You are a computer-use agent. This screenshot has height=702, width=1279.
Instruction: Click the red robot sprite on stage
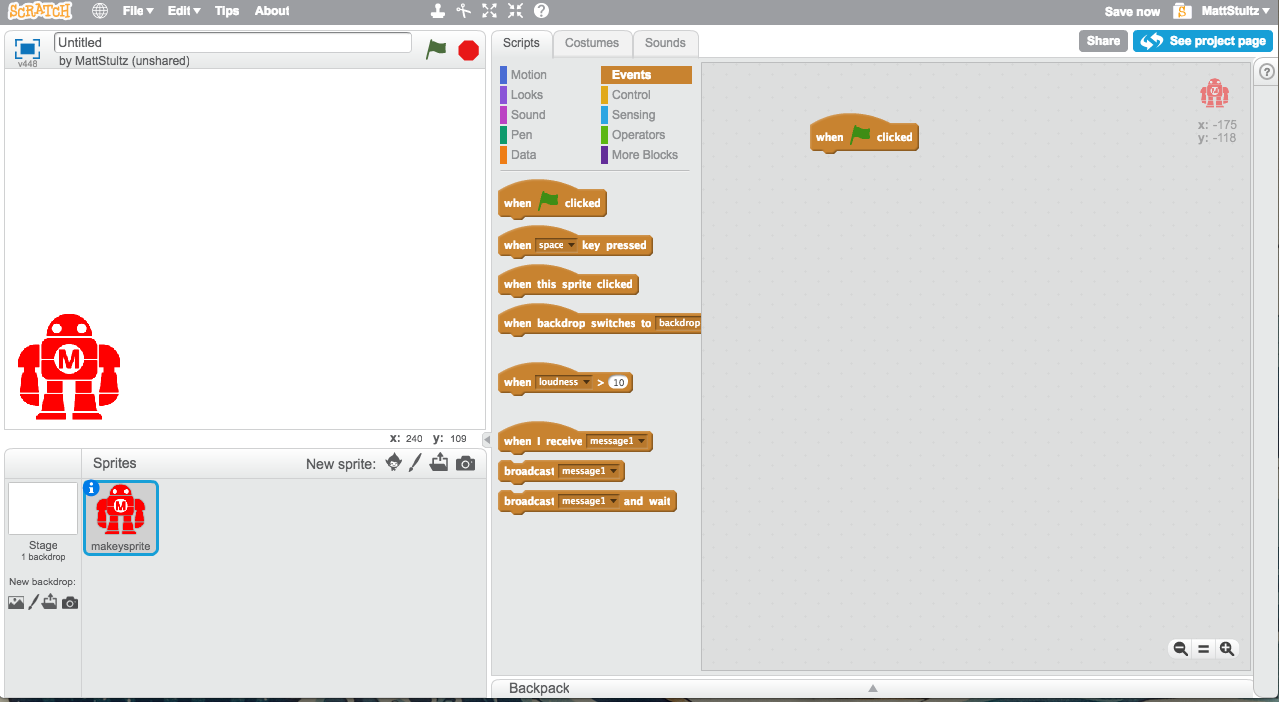pos(69,367)
